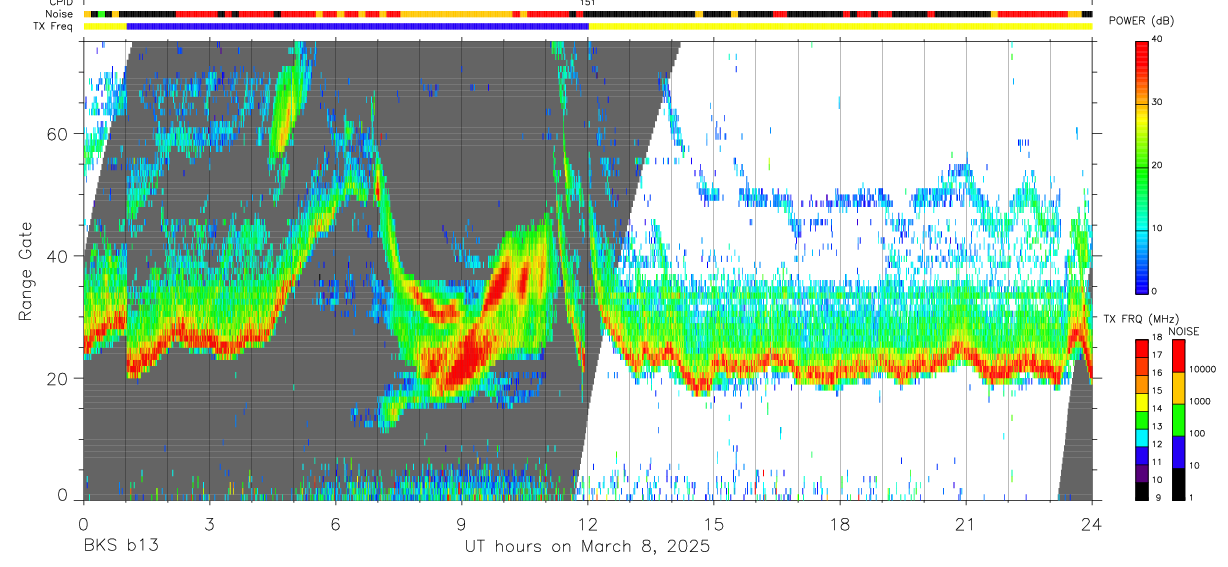Viewport: 1228px width, 567px height.
Task: Click the multicolored Noise strip above plot
Action: coord(588,15)
